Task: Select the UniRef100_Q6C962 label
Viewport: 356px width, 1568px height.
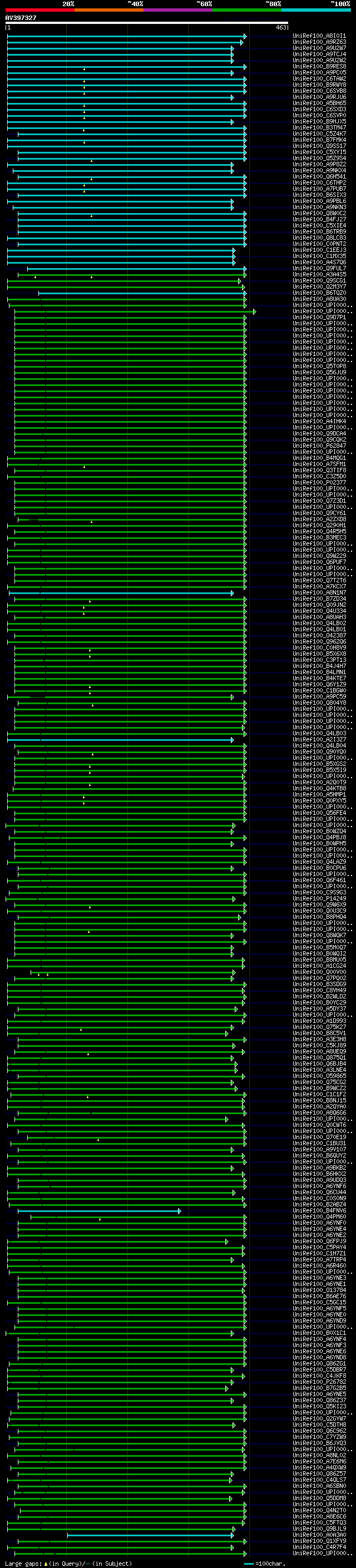Action: click(x=319, y=1431)
